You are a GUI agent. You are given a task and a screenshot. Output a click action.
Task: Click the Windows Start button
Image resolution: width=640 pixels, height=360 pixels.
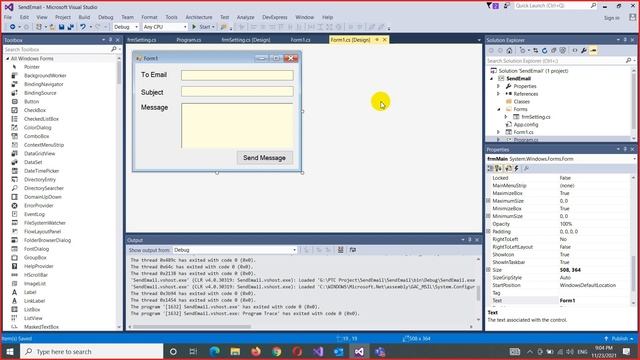tap(9, 351)
